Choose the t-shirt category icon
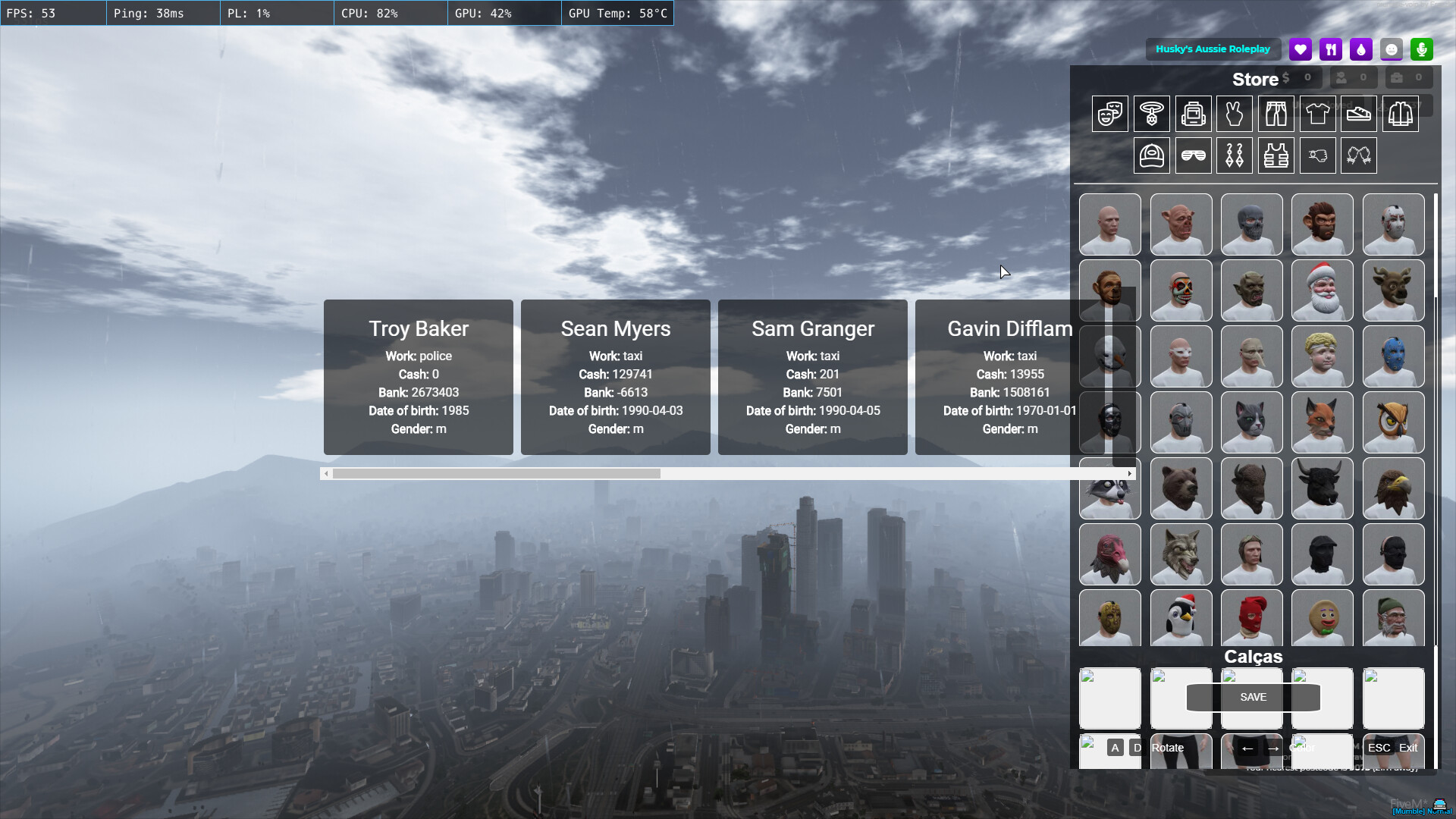The image size is (1456, 819). pyautogui.click(x=1317, y=114)
